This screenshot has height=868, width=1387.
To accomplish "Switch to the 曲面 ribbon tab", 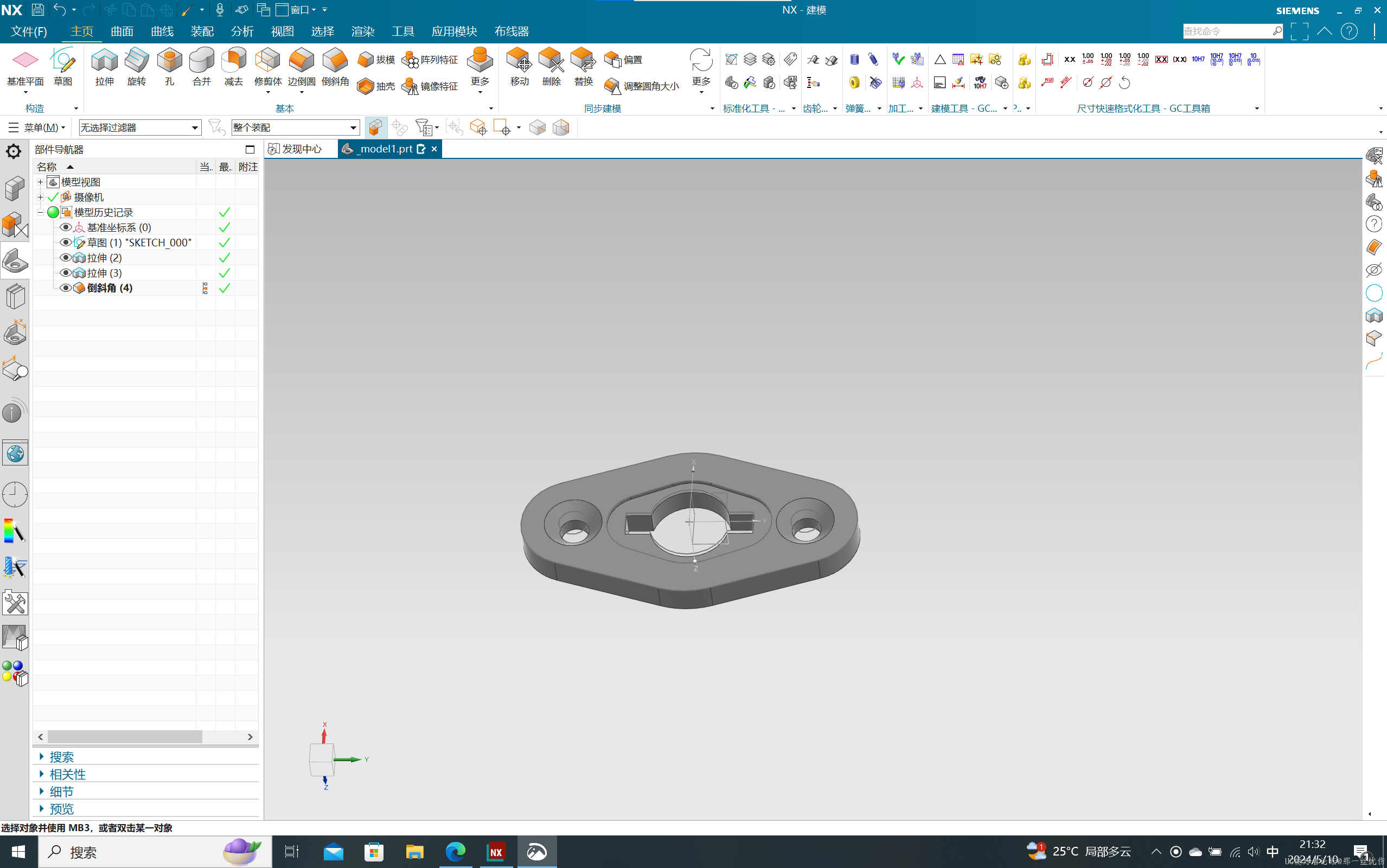I will coord(122,31).
